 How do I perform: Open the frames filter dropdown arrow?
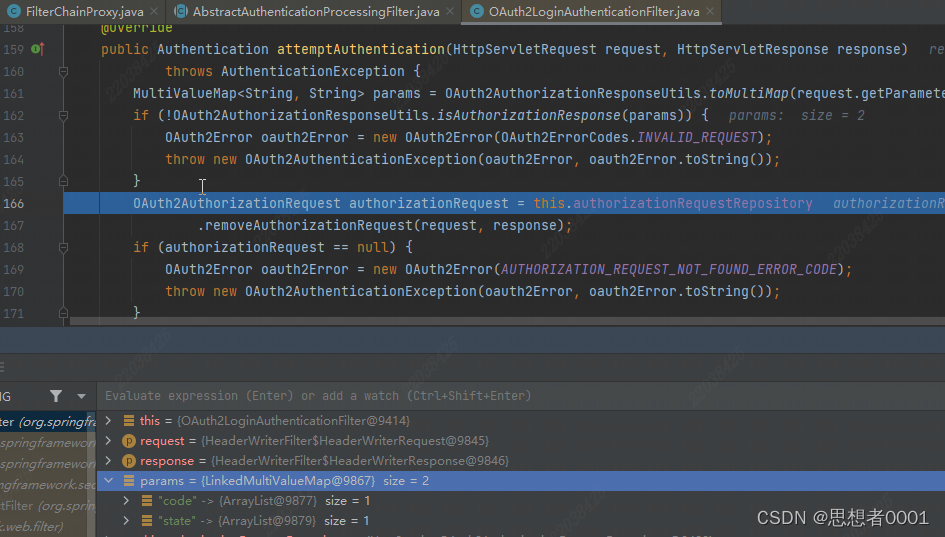[x=81, y=397]
